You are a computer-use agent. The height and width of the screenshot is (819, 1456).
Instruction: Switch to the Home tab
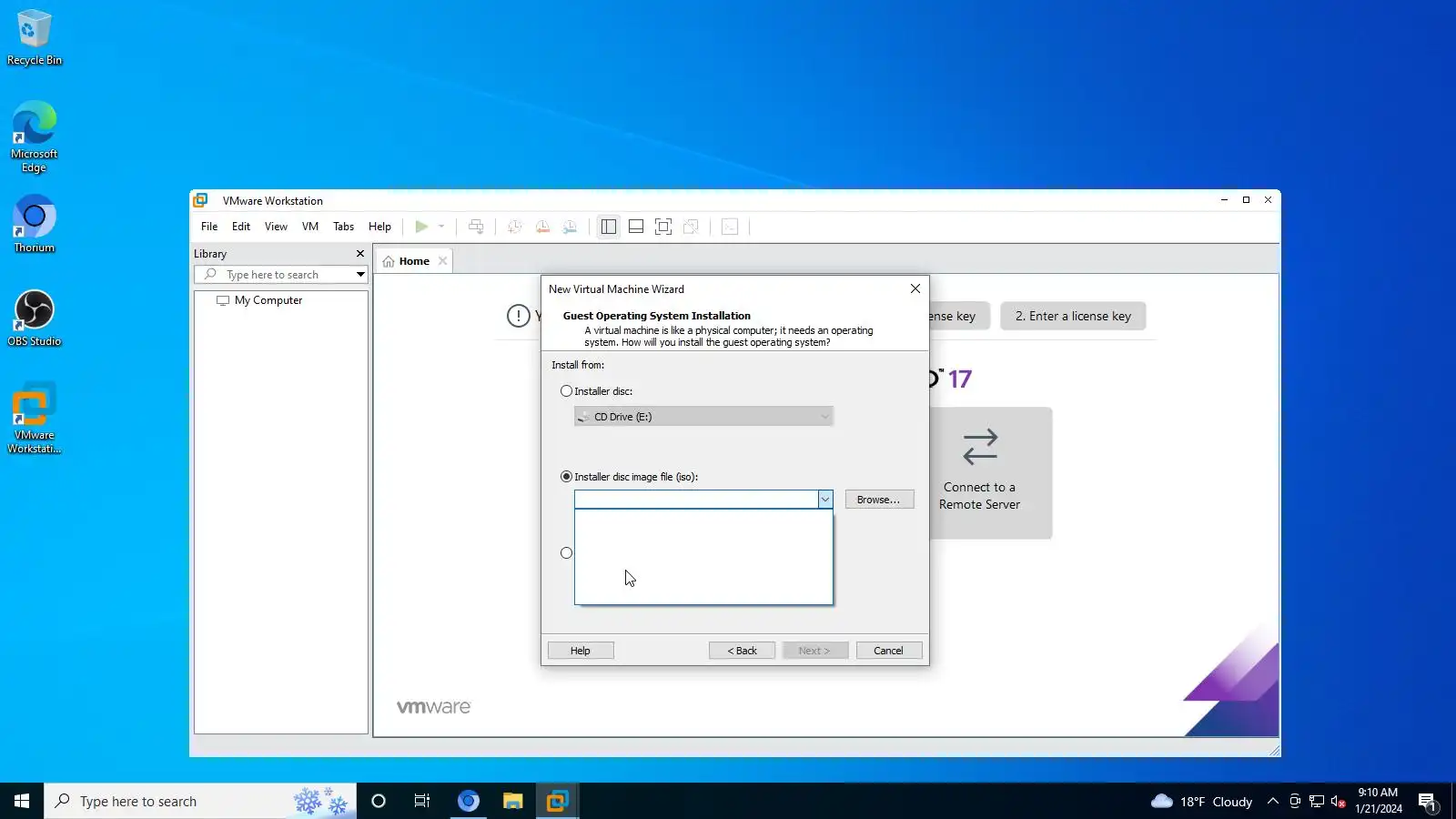tap(414, 261)
